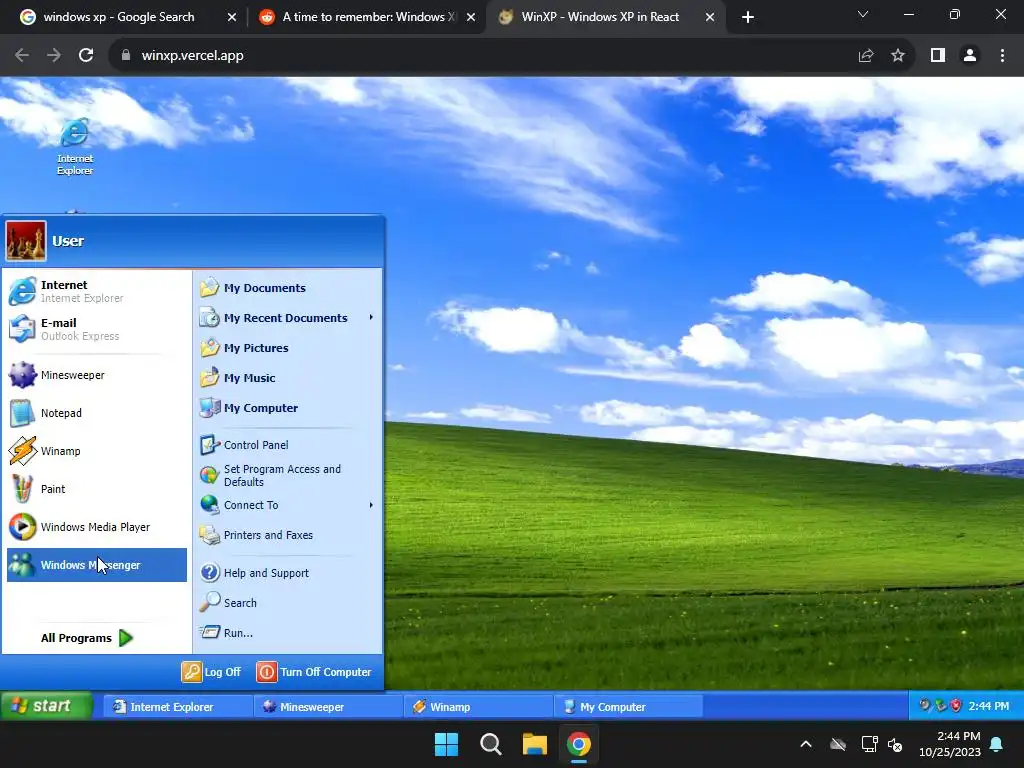
Task: Click the red shield XP tray icon
Action: pos(956,705)
